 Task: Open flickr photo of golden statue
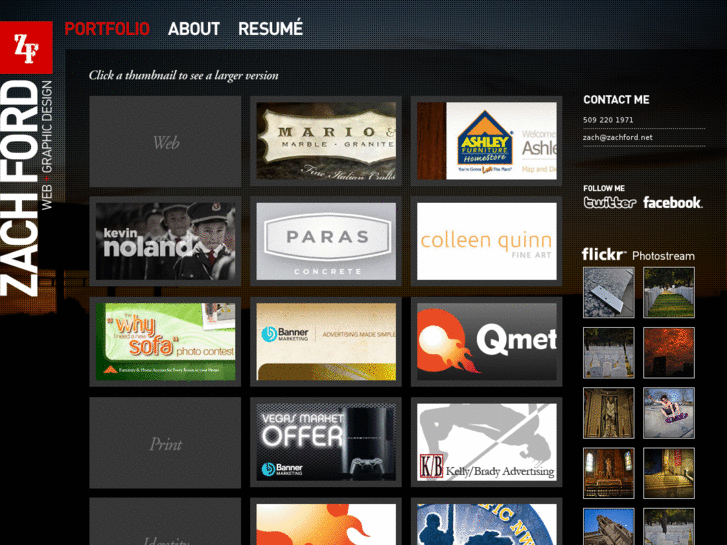[x=608, y=413]
